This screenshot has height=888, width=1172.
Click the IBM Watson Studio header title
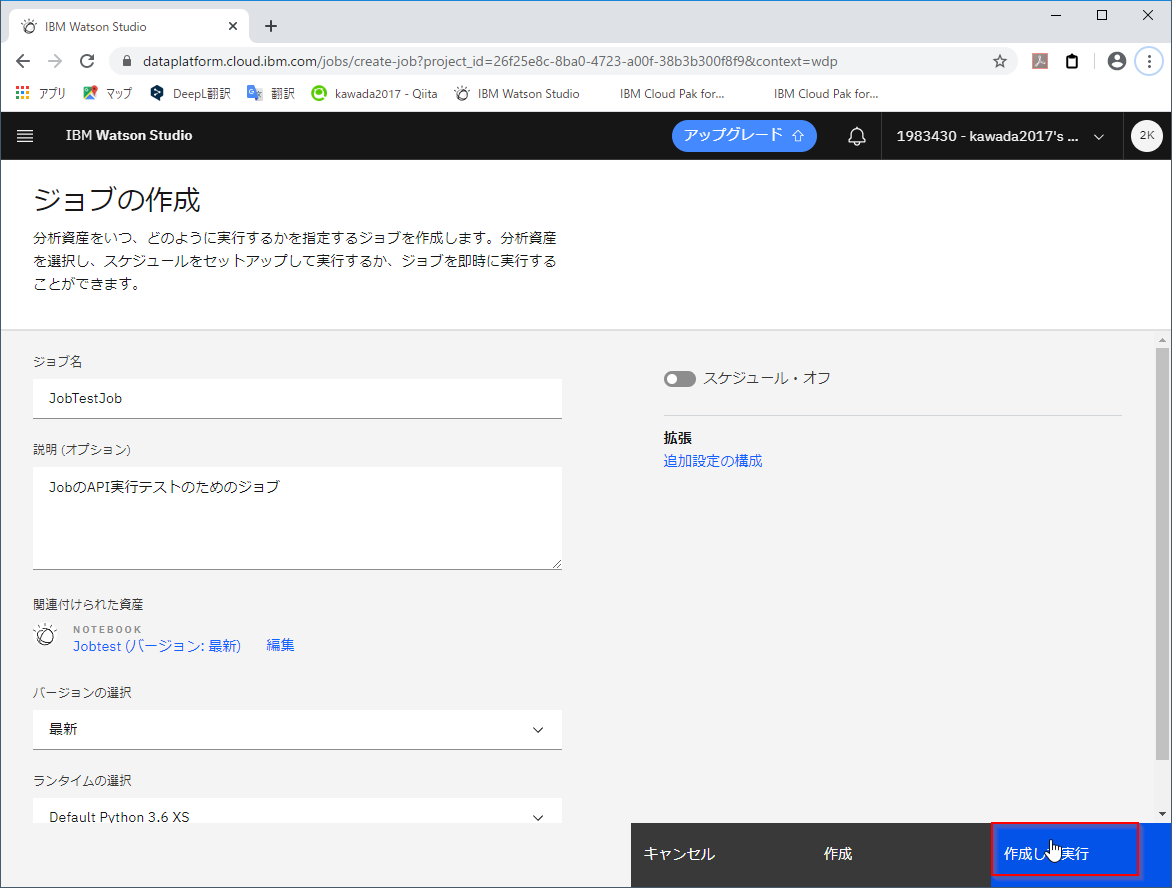(x=129, y=136)
